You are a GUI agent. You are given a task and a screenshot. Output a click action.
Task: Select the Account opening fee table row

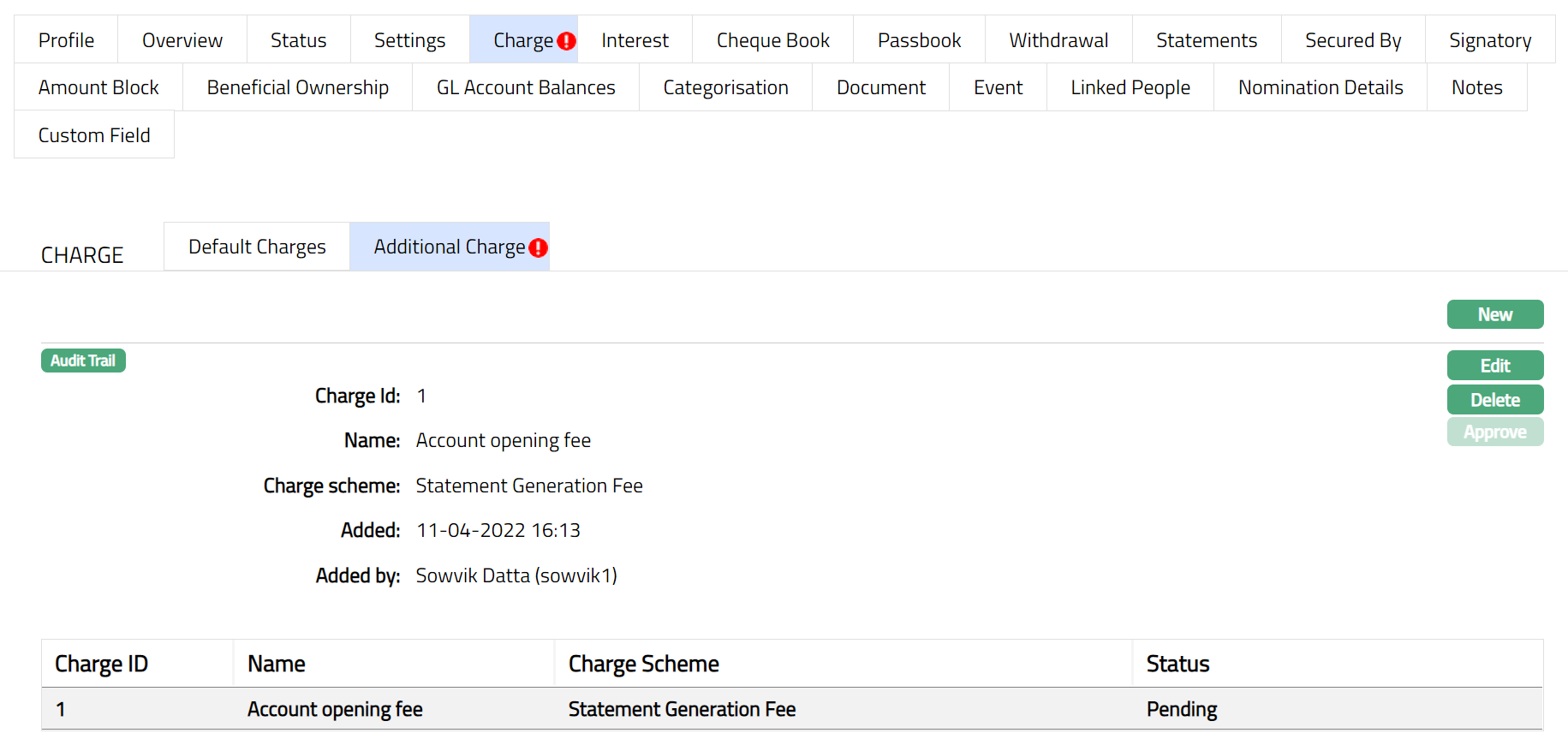point(334,709)
